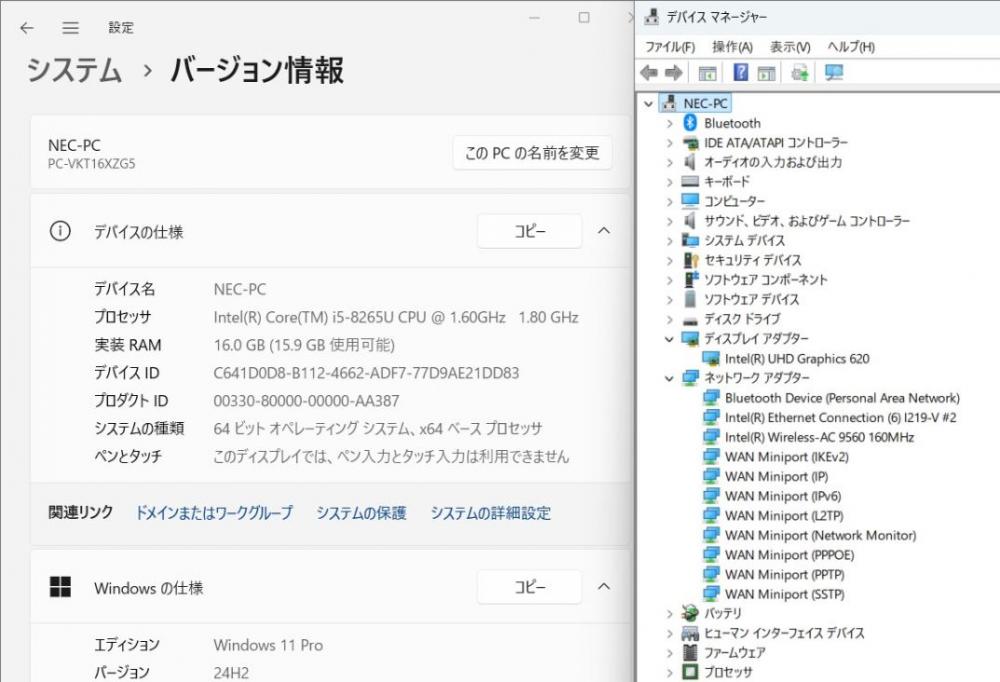Click the security devices key icon
1000x682 pixels.
(x=691, y=260)
